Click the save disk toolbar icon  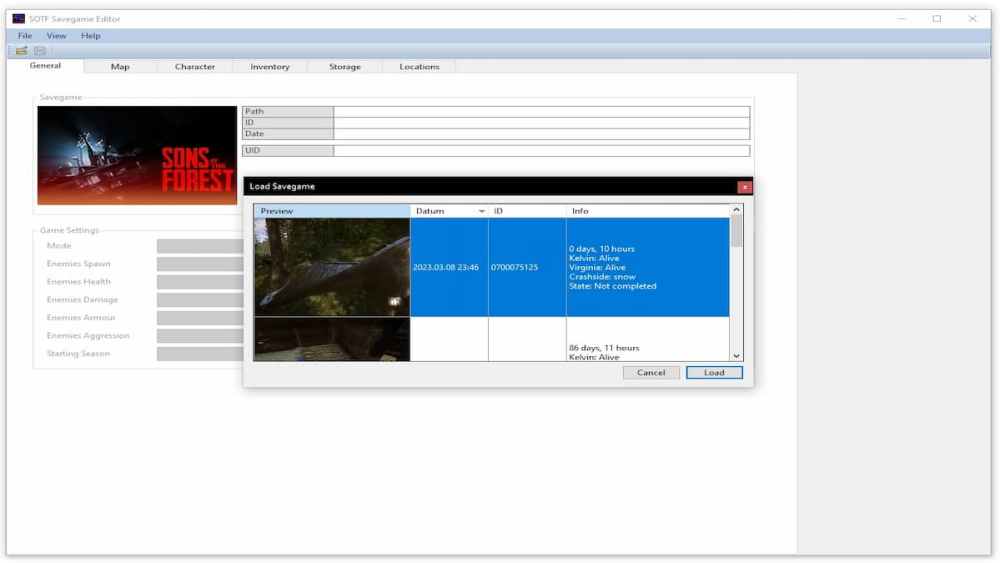(40, 50)
